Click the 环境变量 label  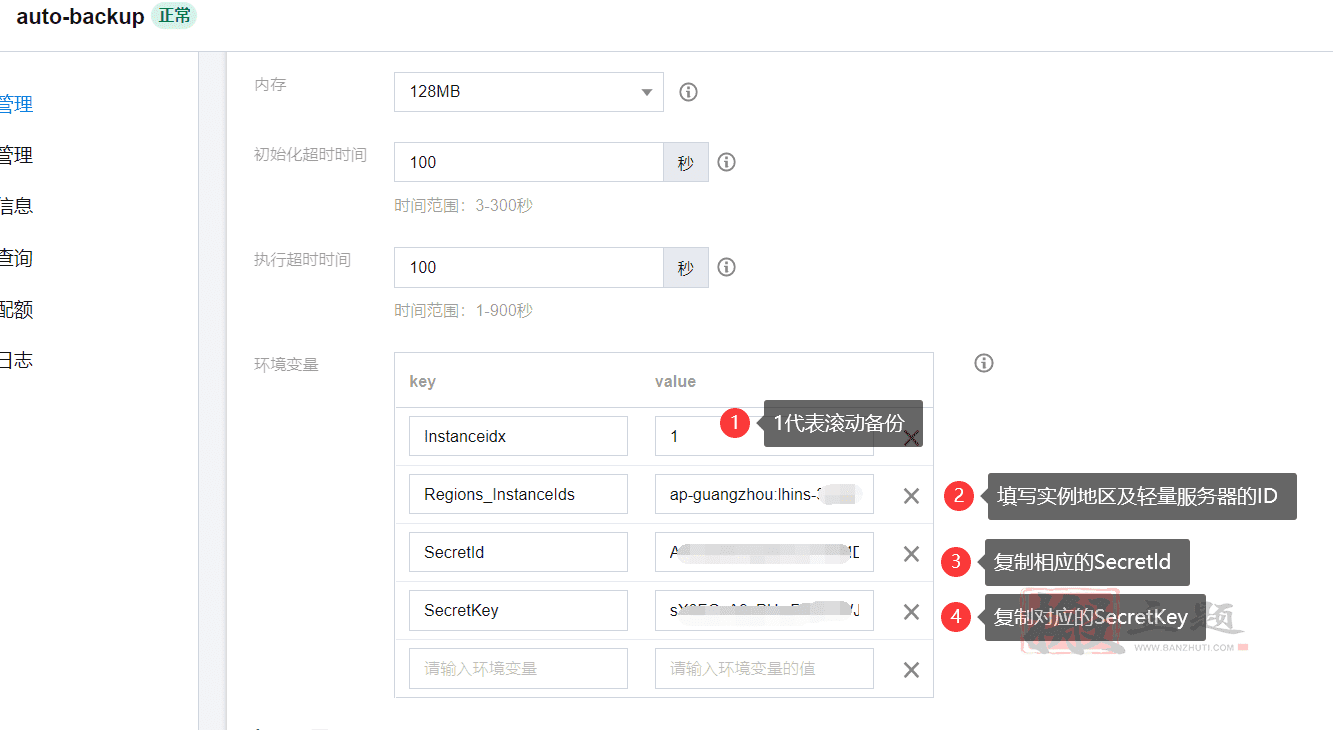[286, 364]
